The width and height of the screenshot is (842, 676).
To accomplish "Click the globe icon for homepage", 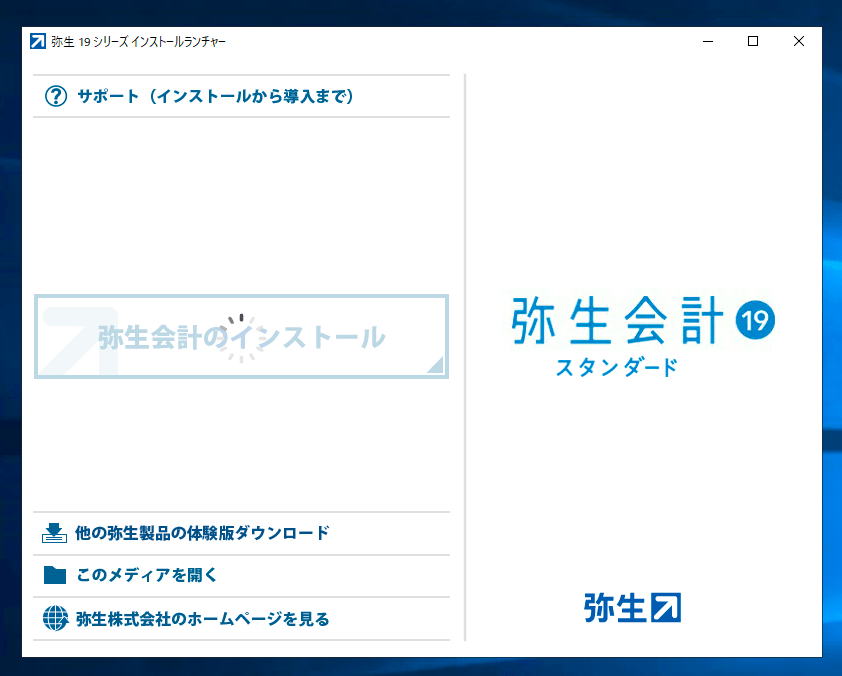I will coord(55,618).
